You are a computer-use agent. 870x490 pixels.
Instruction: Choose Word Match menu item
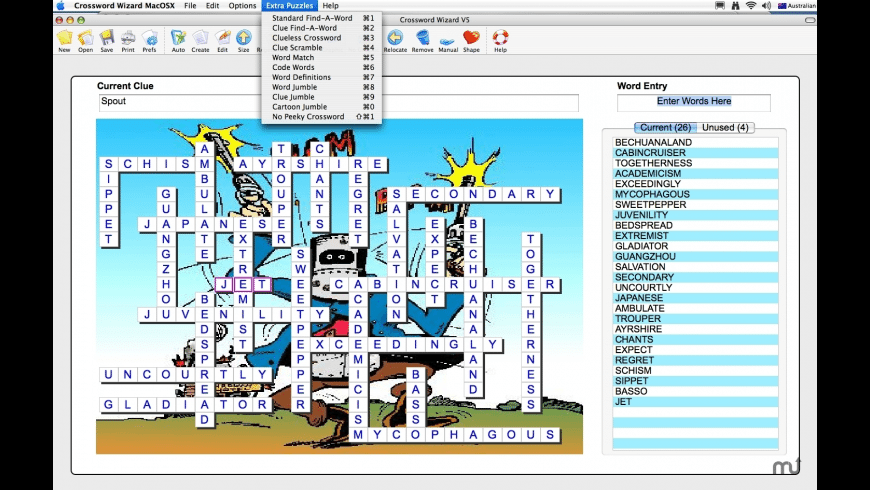coord(322,57)
